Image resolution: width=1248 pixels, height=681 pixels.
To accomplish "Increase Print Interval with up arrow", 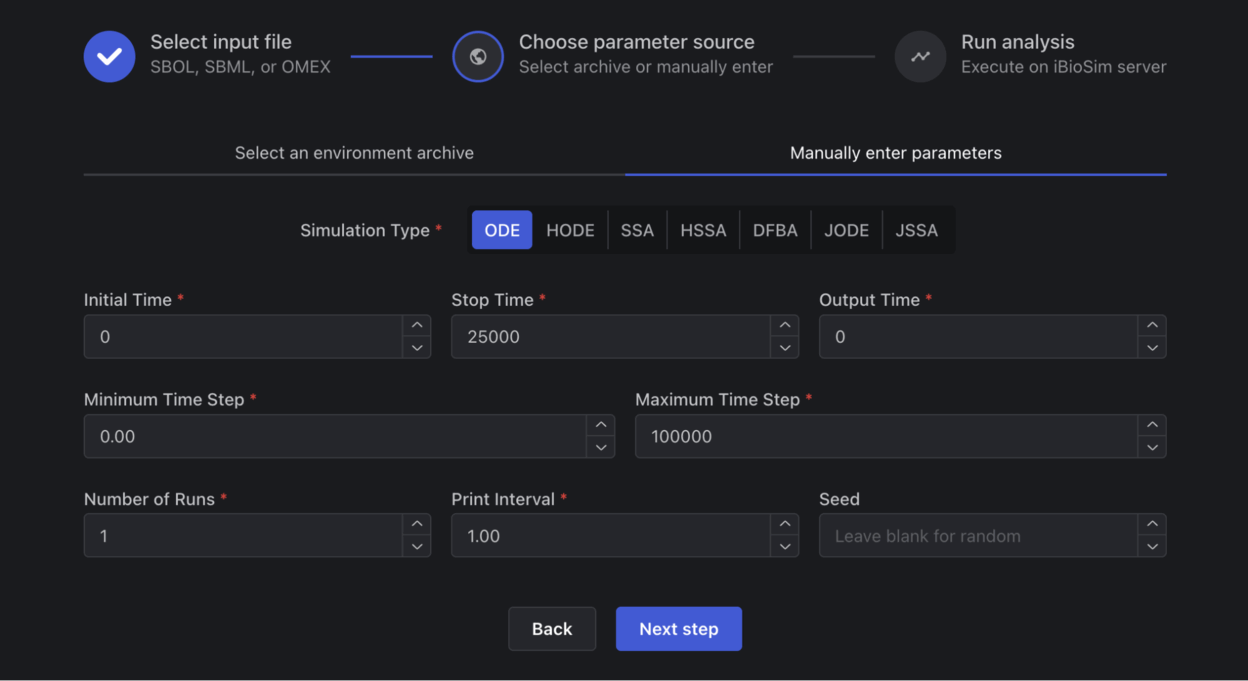I will [785, 525].
